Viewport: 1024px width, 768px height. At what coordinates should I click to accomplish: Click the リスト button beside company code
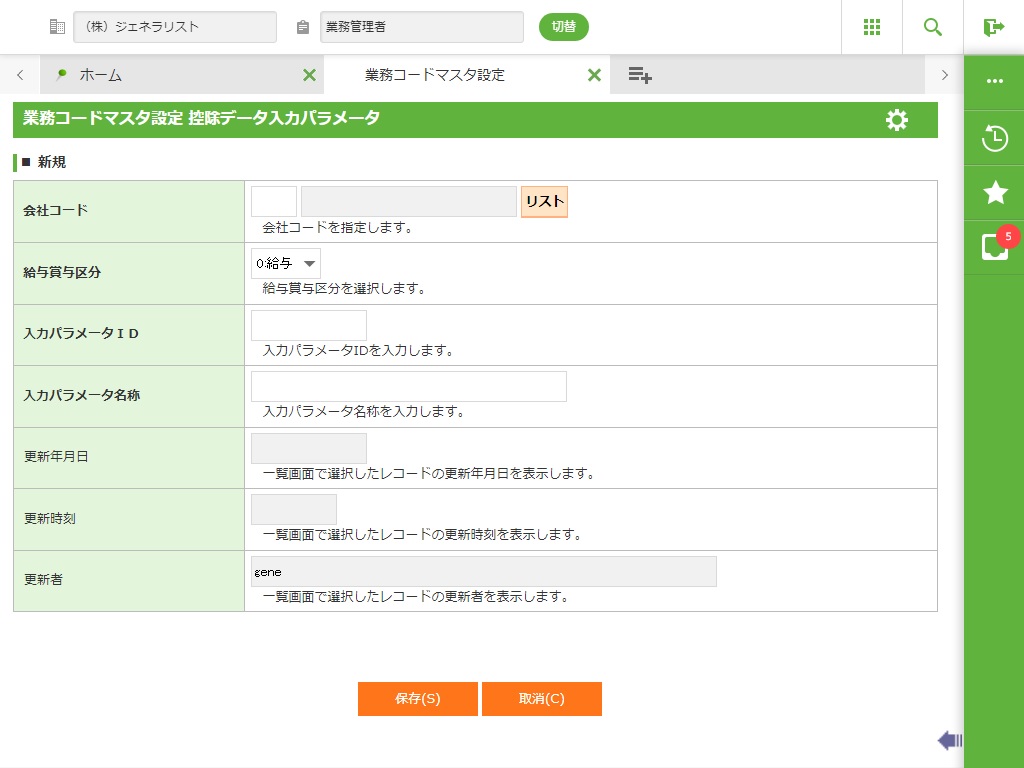point(544,201)
